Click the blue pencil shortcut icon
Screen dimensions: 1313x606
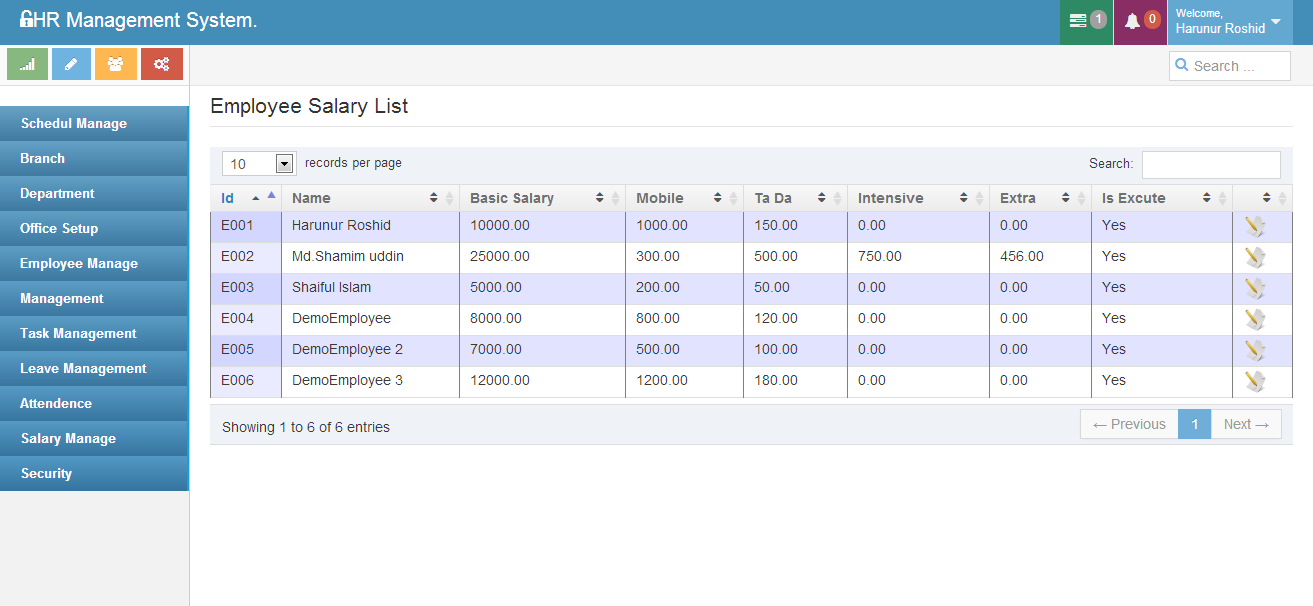[x=71, y=64]
